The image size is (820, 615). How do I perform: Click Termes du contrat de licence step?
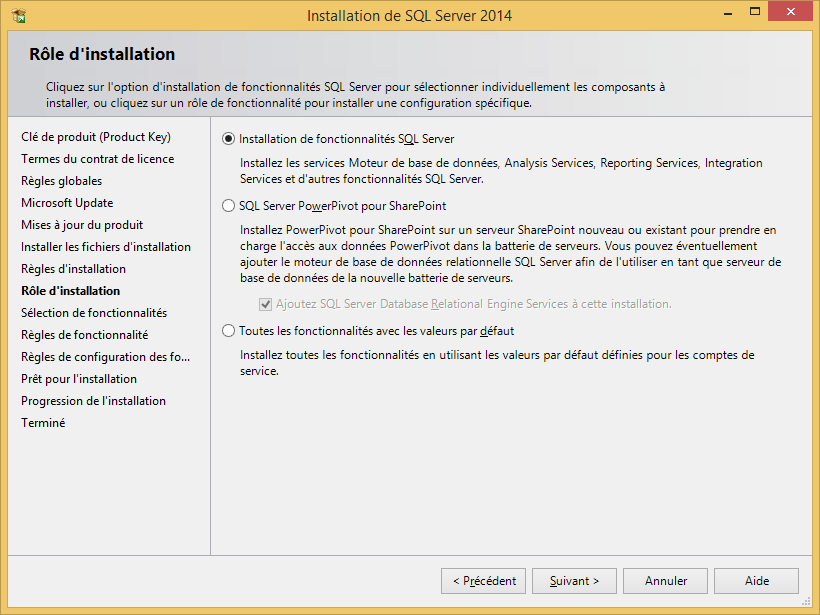(x=97, y=159)
